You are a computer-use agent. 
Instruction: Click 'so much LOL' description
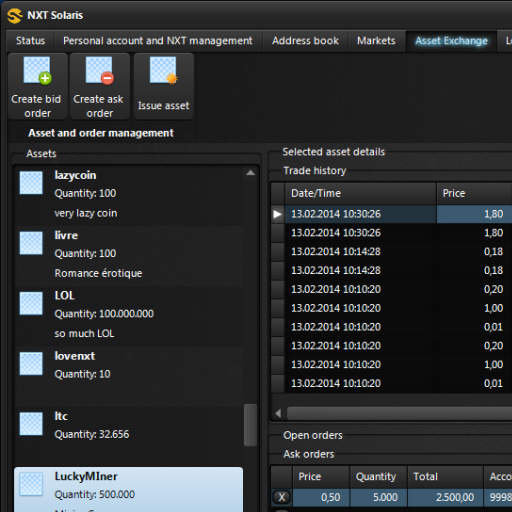tap(84, 333)
